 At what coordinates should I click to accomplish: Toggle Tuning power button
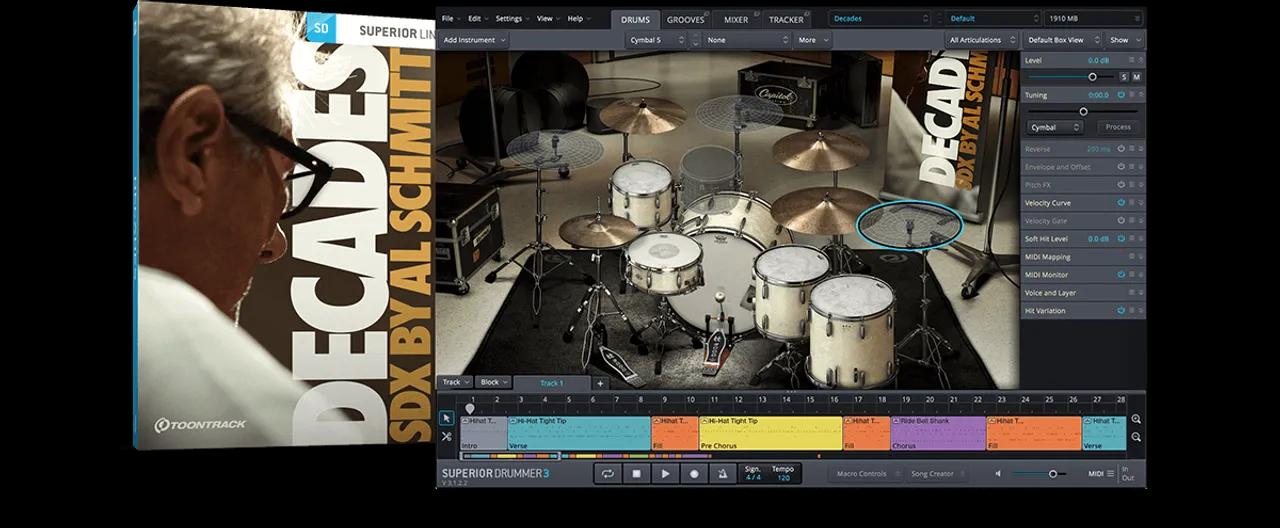pos(1121,95)
